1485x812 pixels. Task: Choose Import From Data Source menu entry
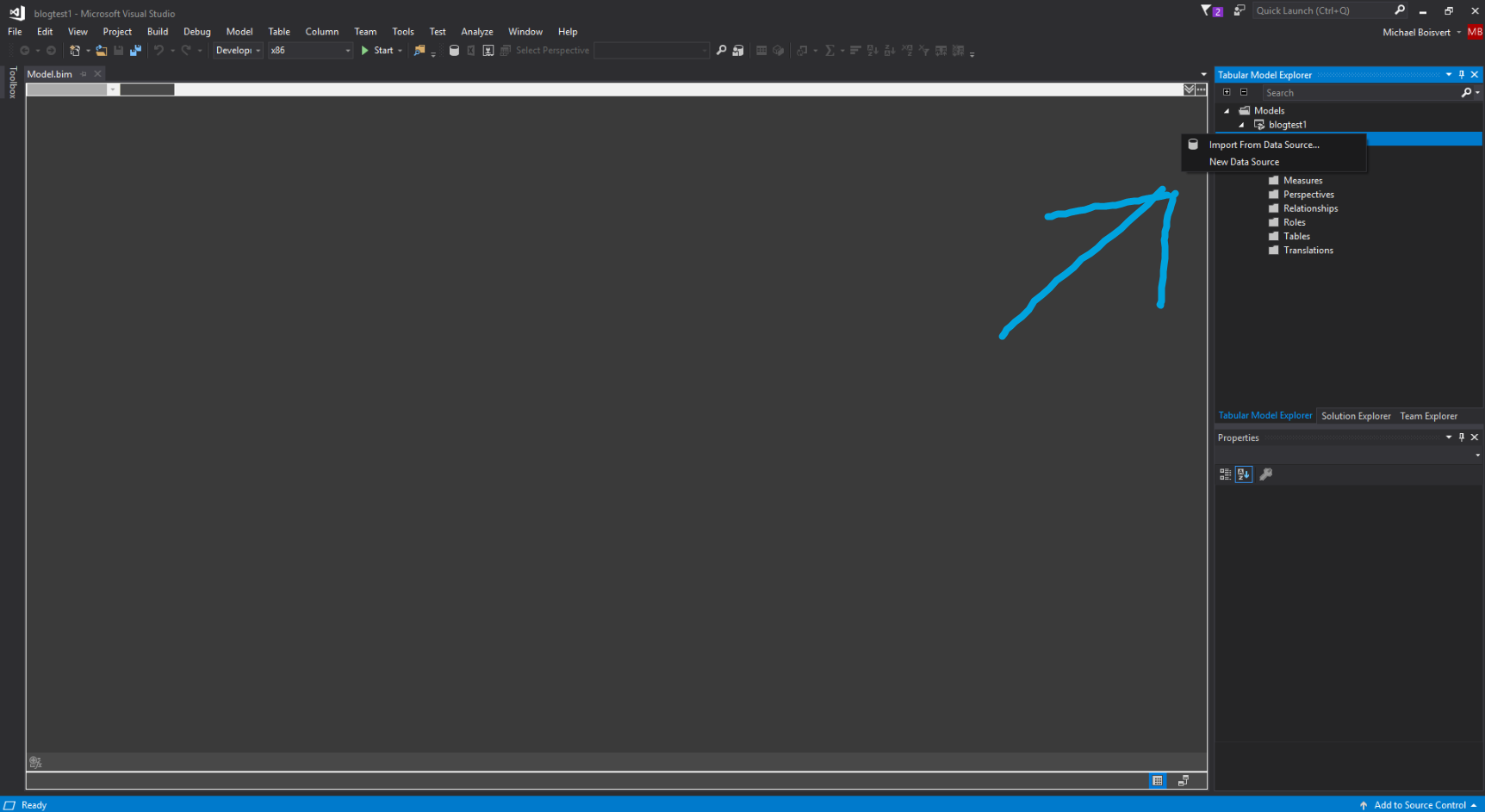pos(1274,145)
